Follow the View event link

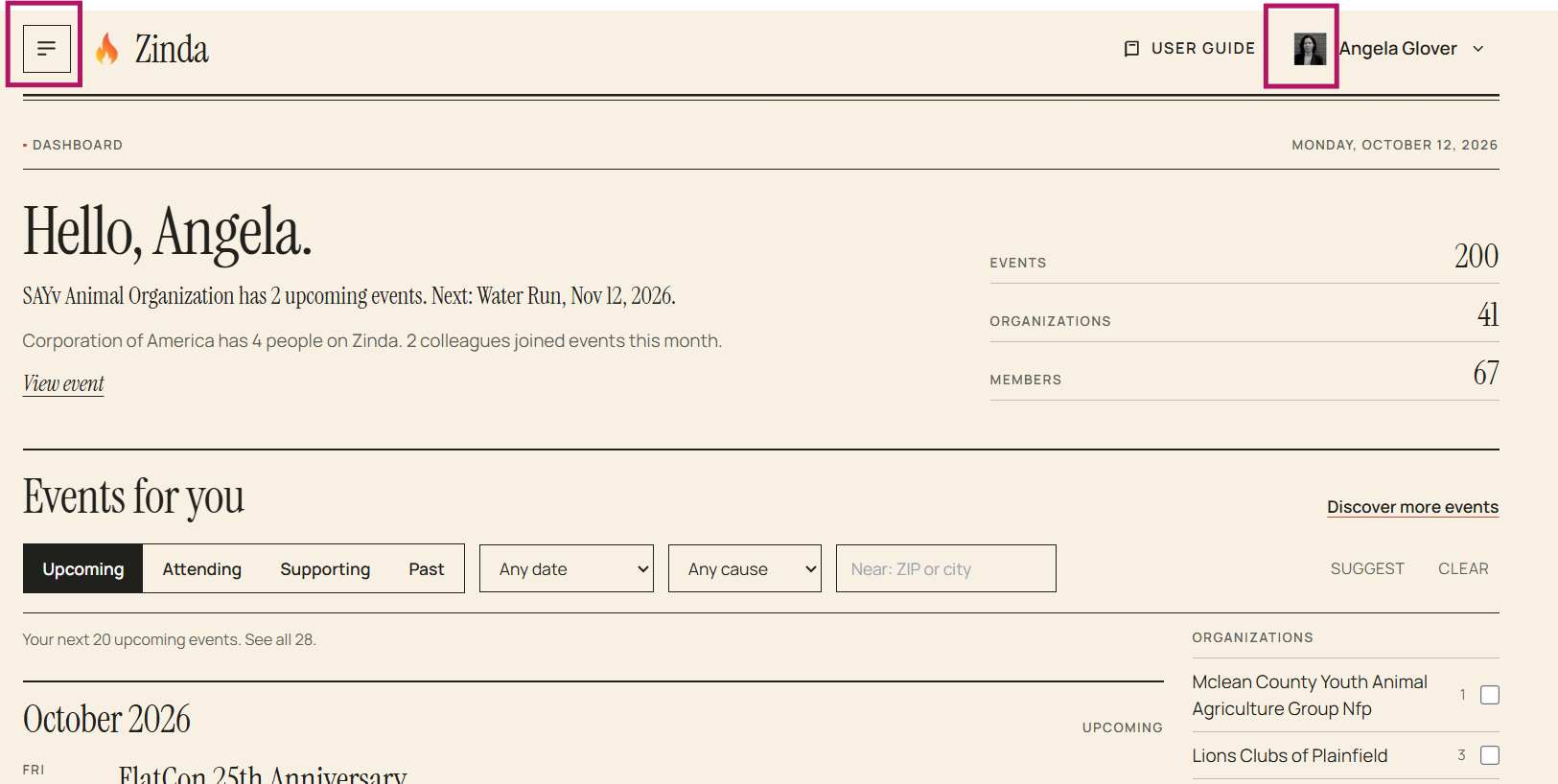pos(63,383)
